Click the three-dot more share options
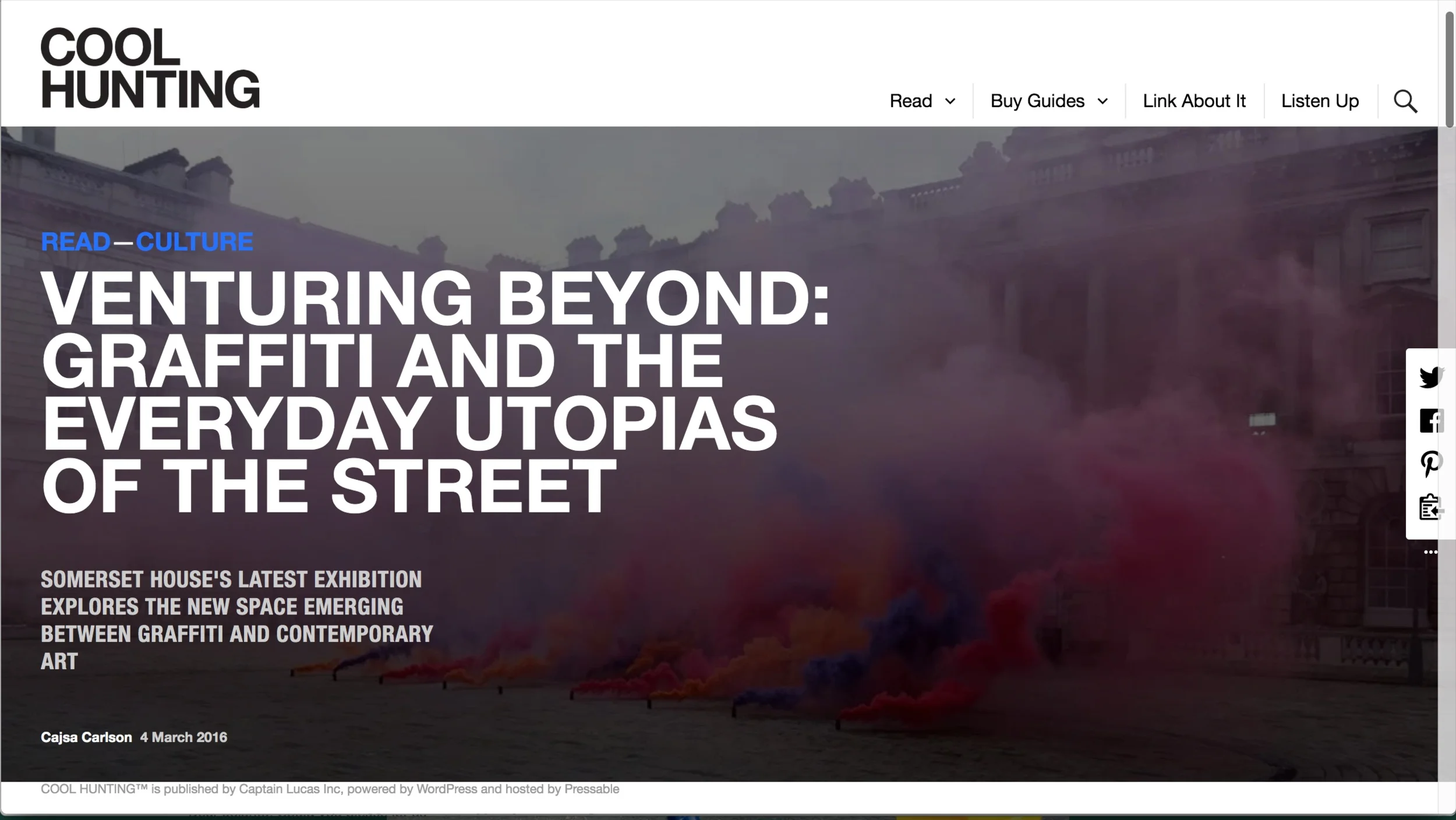The height and width of the screenshot is (820, 1456). point(1430,552)
